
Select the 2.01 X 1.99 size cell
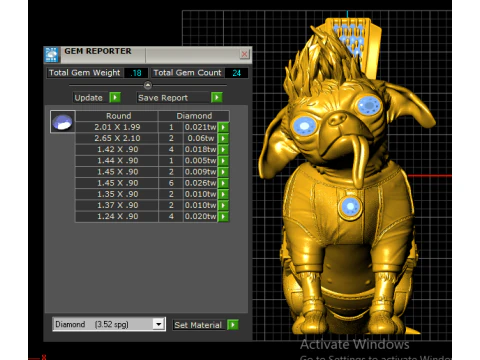[x=117, y=127]
